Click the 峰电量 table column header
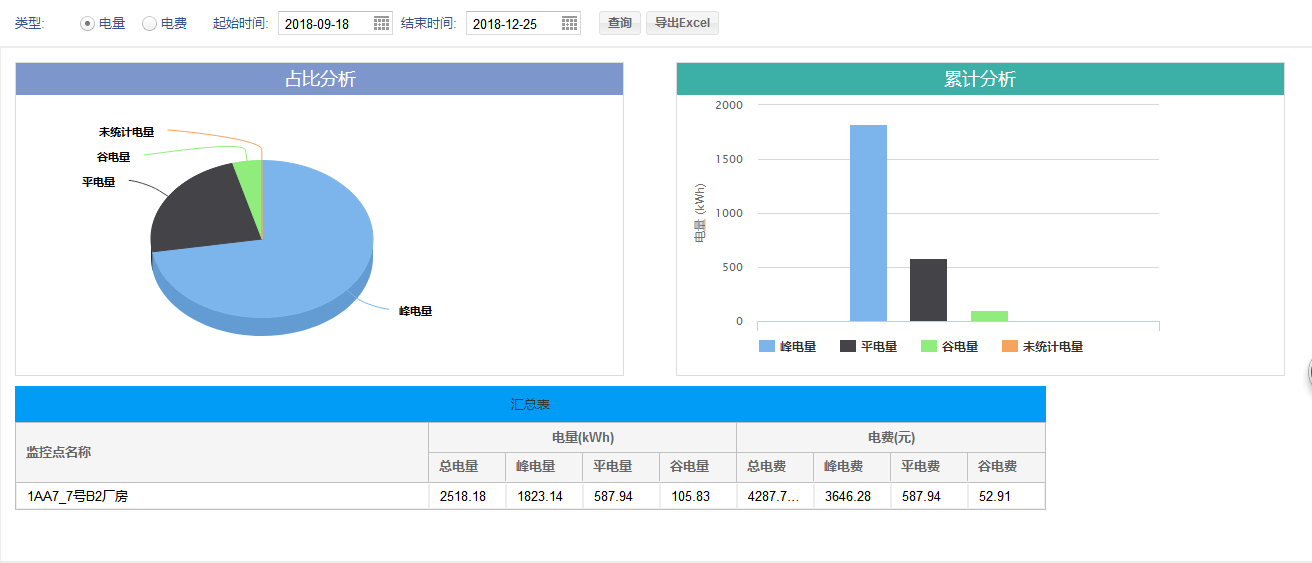Viewport: 1312px width, 563px height. coord(544,467)
